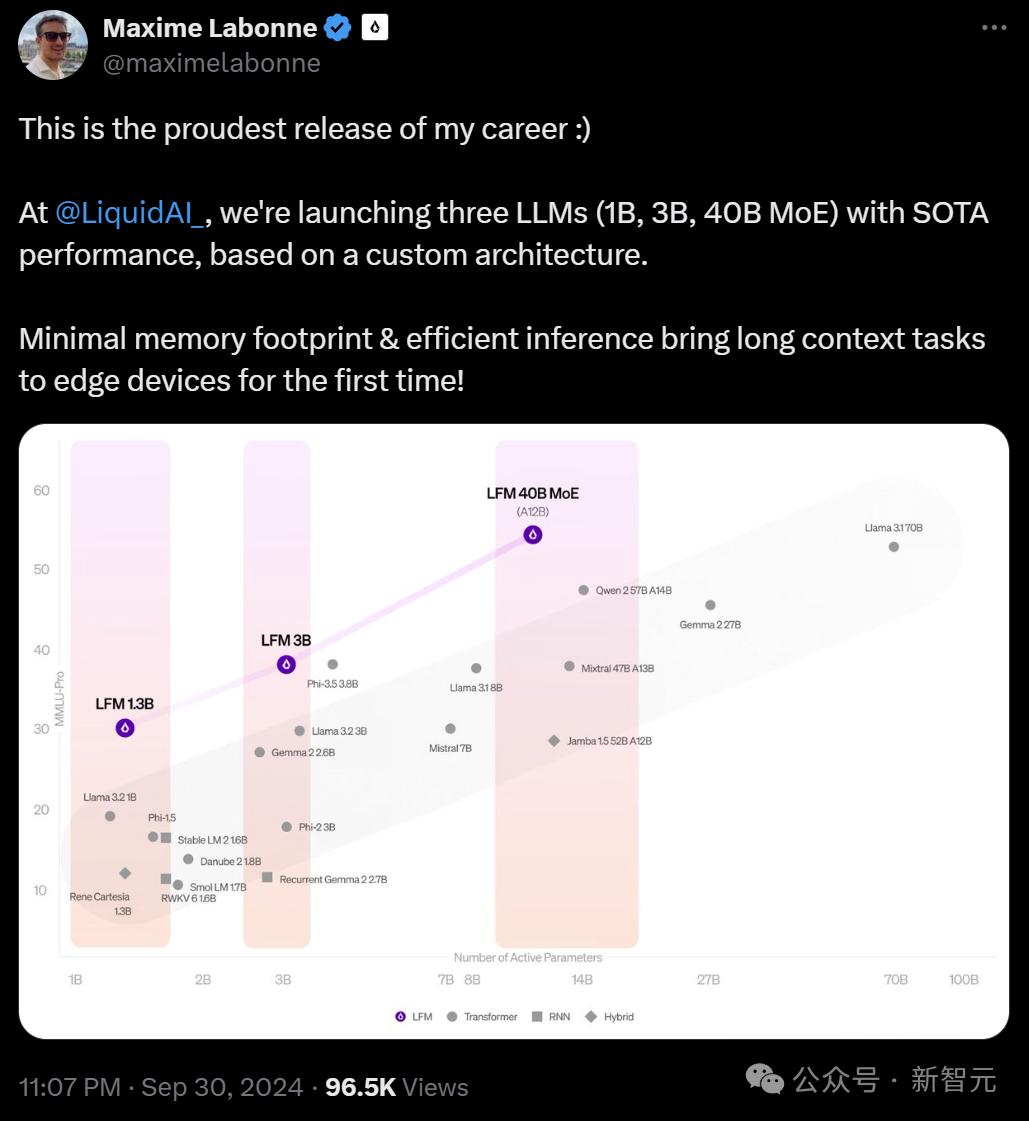Click the LFM legend droplet icon
Image resolution: width=1029 pixels, height=1121 pixels.
pos(401,1017)
